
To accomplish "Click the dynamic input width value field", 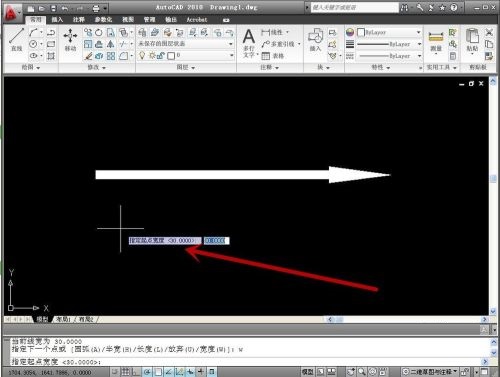I will [217, 240].
